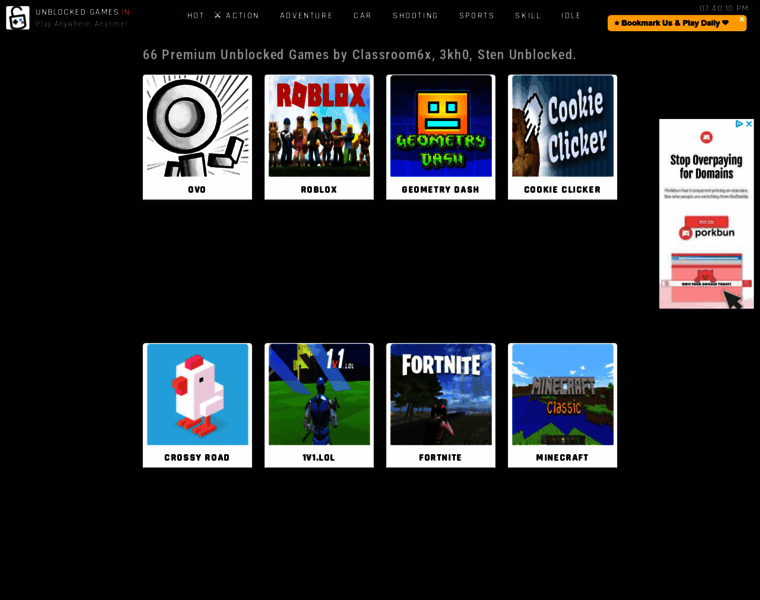Click the MINECRAFT title label
Viewport: 760px width, 600px height.
click(562, 458)
